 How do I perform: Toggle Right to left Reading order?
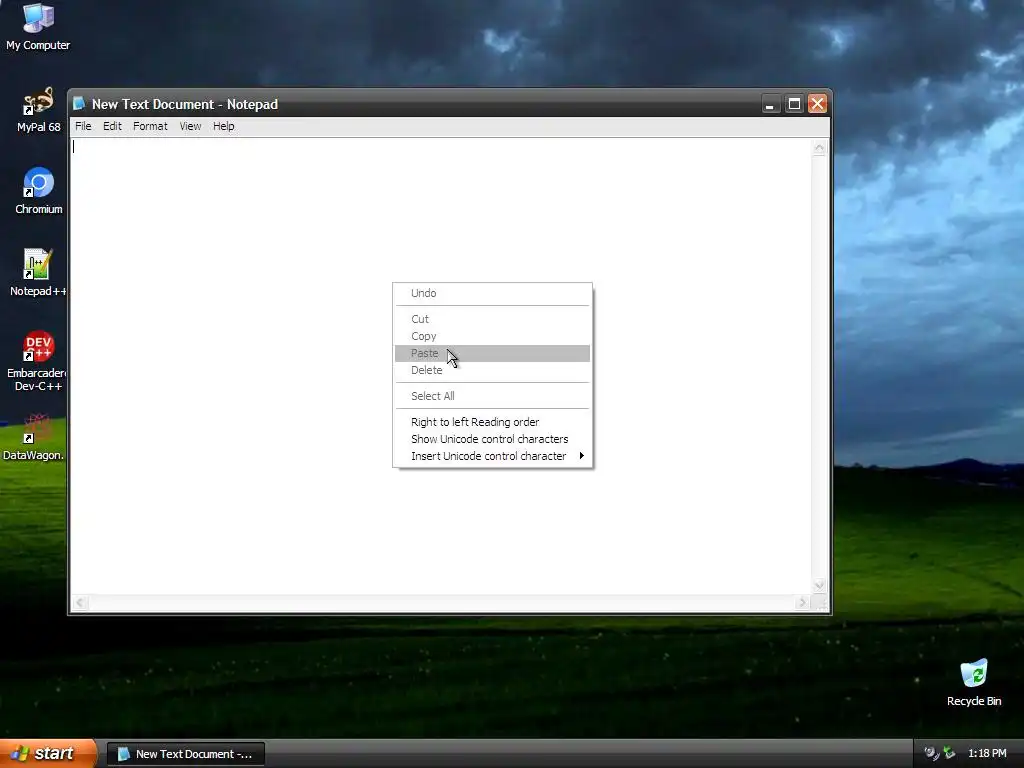point(492,422)
